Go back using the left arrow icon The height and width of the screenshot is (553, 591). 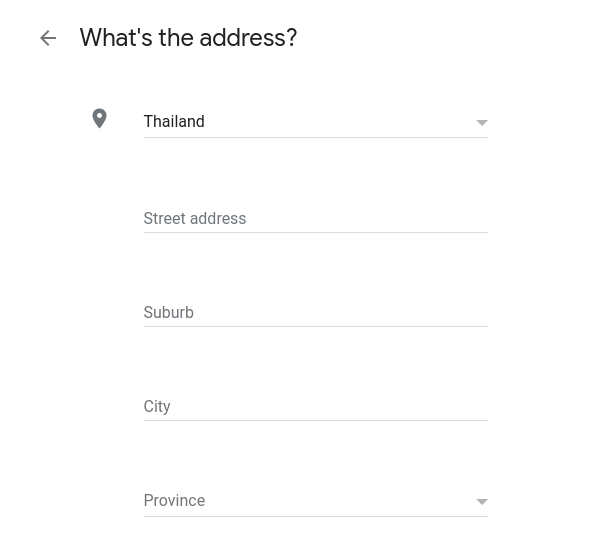pos(48,38)
